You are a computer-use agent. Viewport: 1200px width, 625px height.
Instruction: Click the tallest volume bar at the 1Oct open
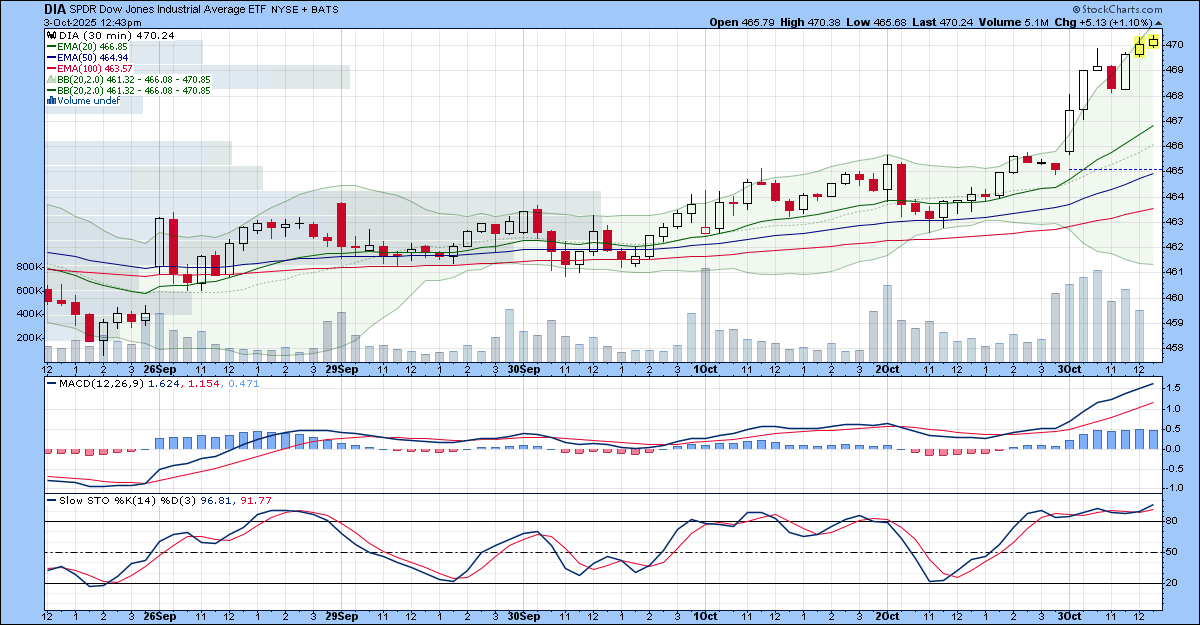pyautogui.click(x=705, y=314)
